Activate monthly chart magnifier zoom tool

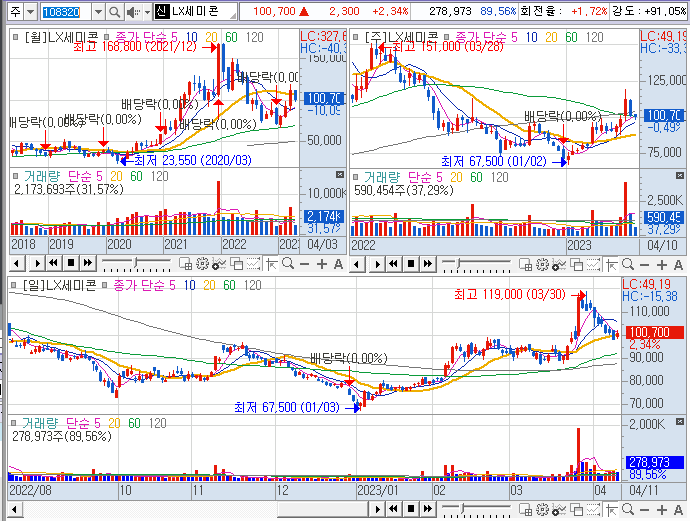tap(288, 264)
